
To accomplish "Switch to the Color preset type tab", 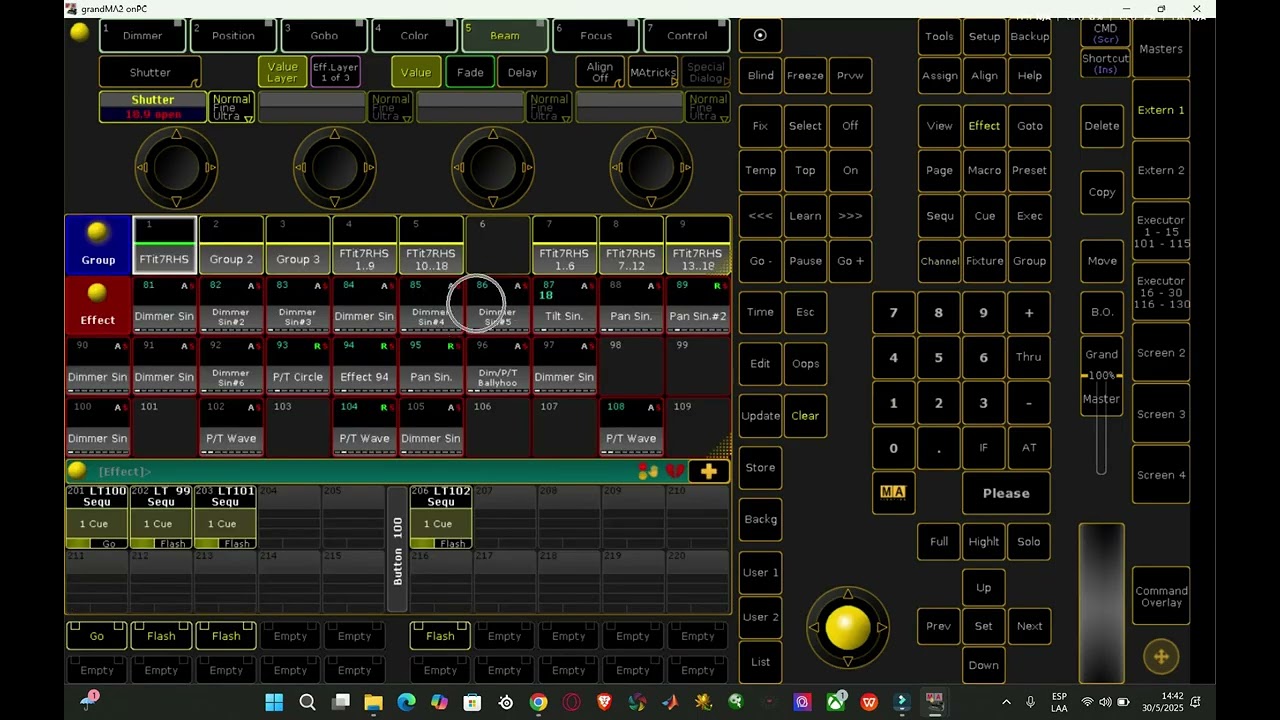I will tap(414, 35).
